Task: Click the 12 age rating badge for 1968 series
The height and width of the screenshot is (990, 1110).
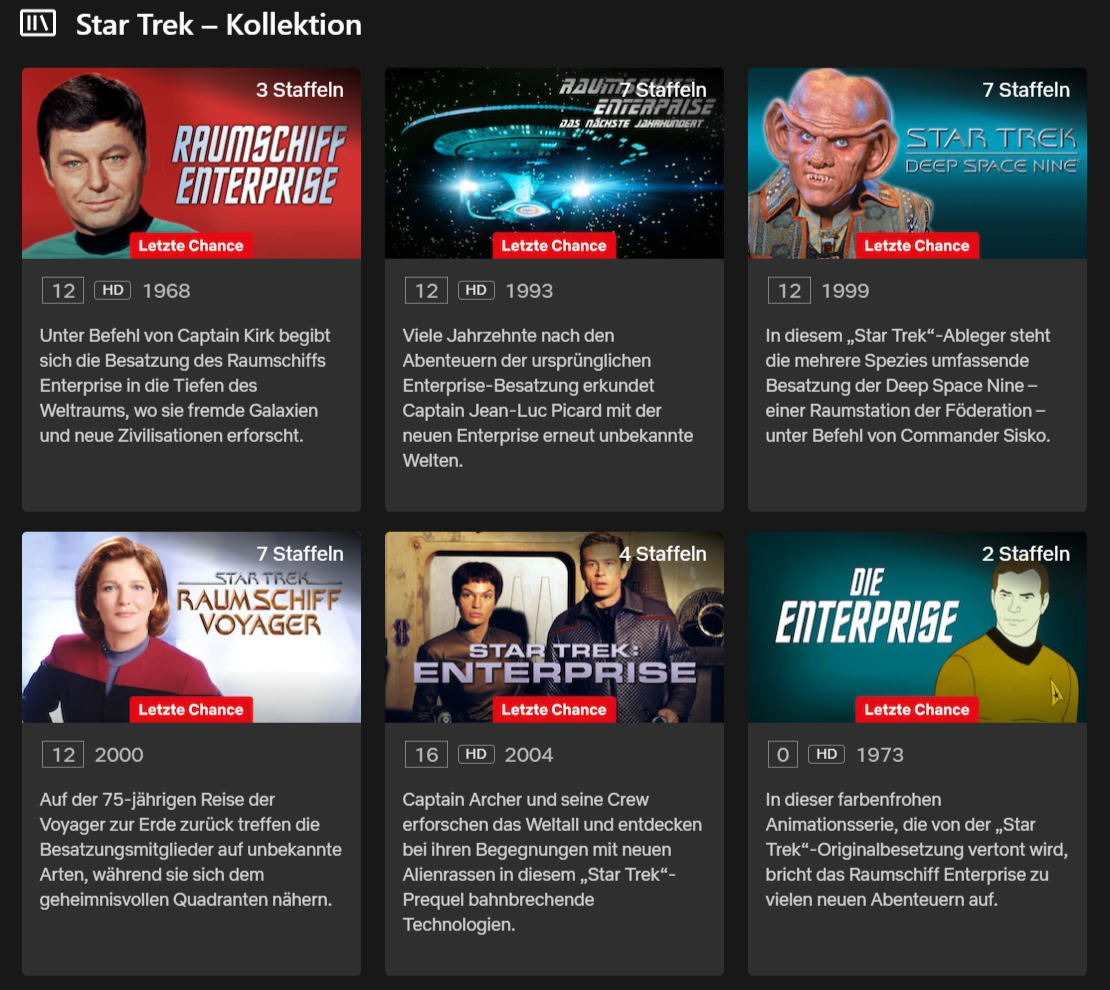Action: coord(63,290)
